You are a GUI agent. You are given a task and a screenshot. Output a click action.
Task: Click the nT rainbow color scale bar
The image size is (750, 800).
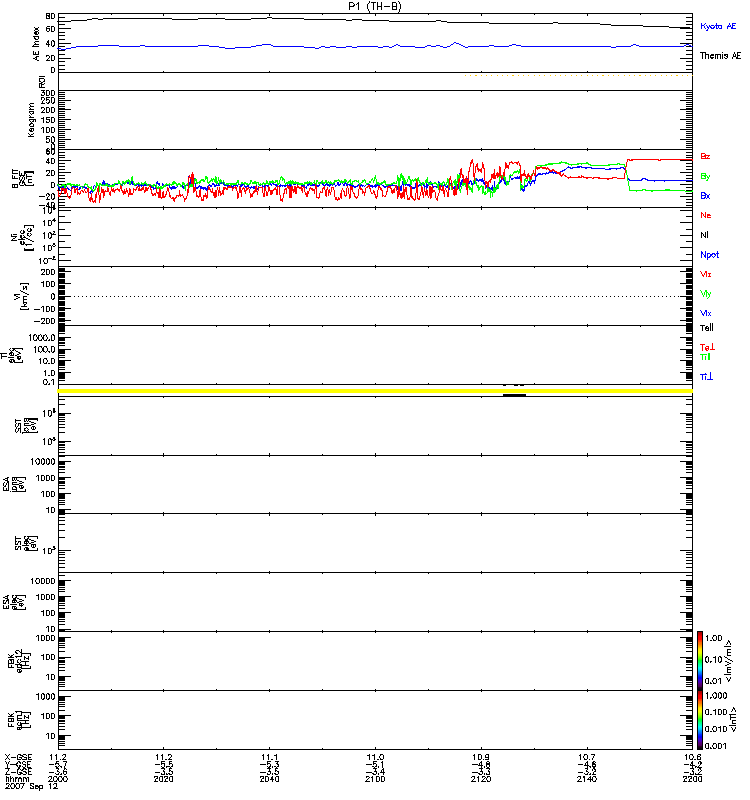[x=700, y=720]
